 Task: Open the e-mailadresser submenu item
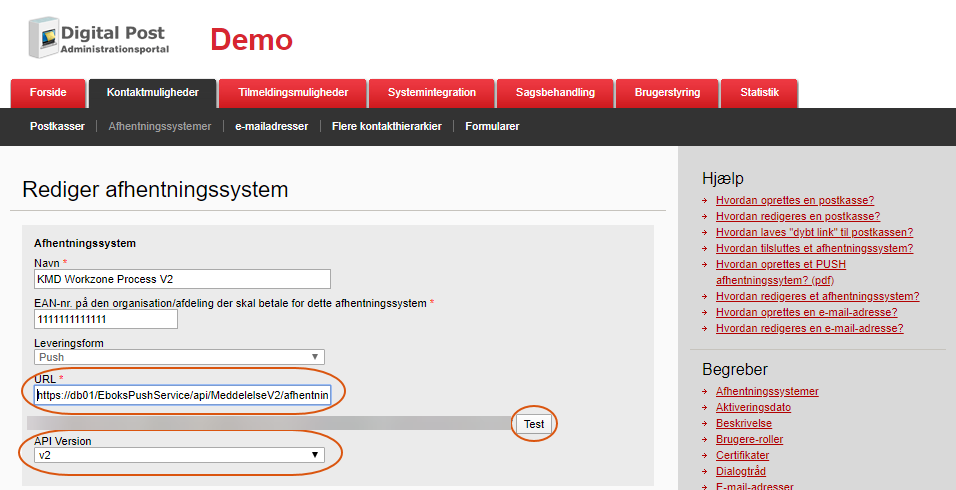point(272,126)
